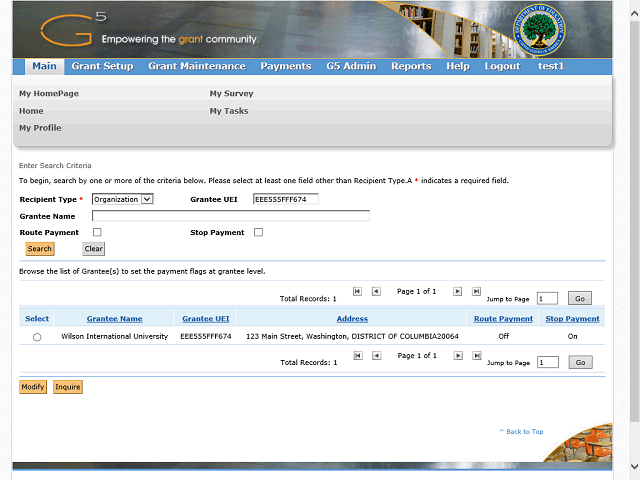The image size is (640, 480).
Task: Open the Grant Maintenance menu
Action: click(197, 66)
